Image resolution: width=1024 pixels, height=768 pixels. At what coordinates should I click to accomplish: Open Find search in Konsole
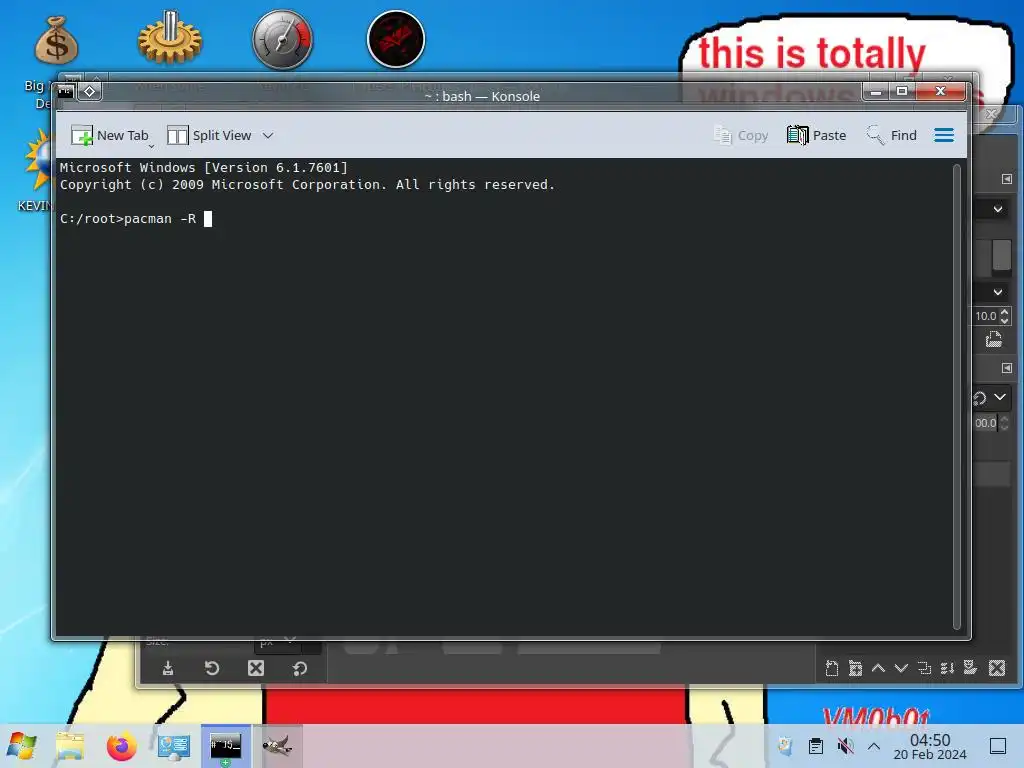891,135
